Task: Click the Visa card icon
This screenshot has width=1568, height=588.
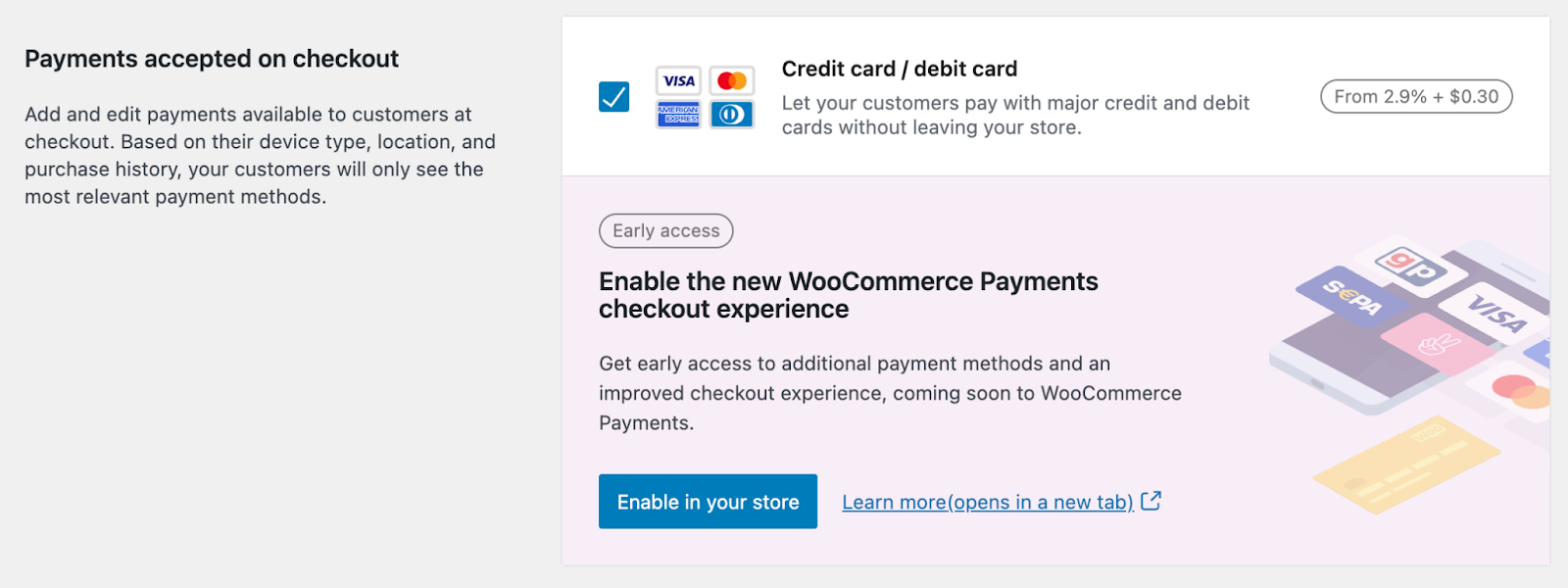Action: click(678, 80)
